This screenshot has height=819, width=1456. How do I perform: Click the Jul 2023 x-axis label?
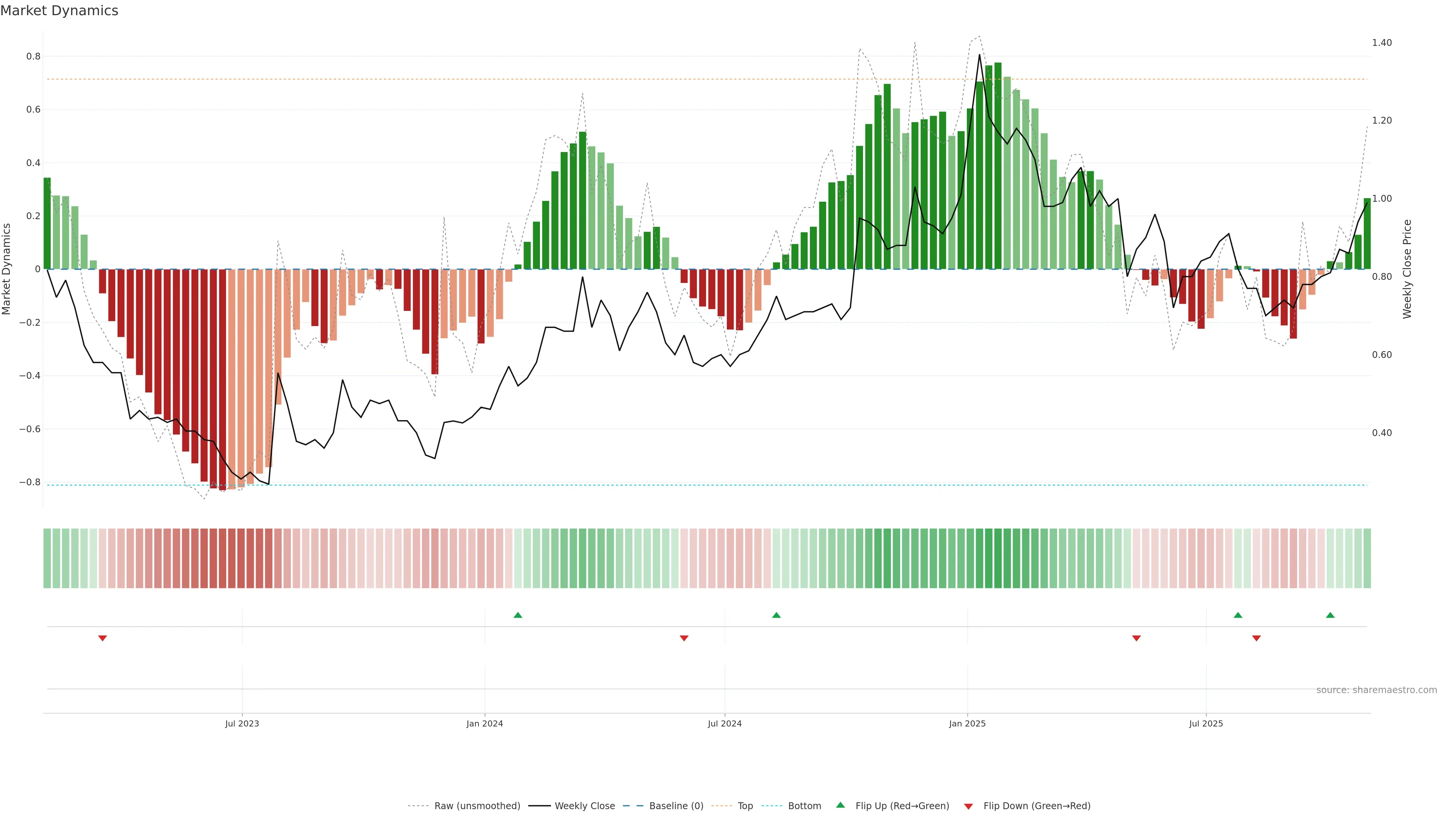point(242,723)
